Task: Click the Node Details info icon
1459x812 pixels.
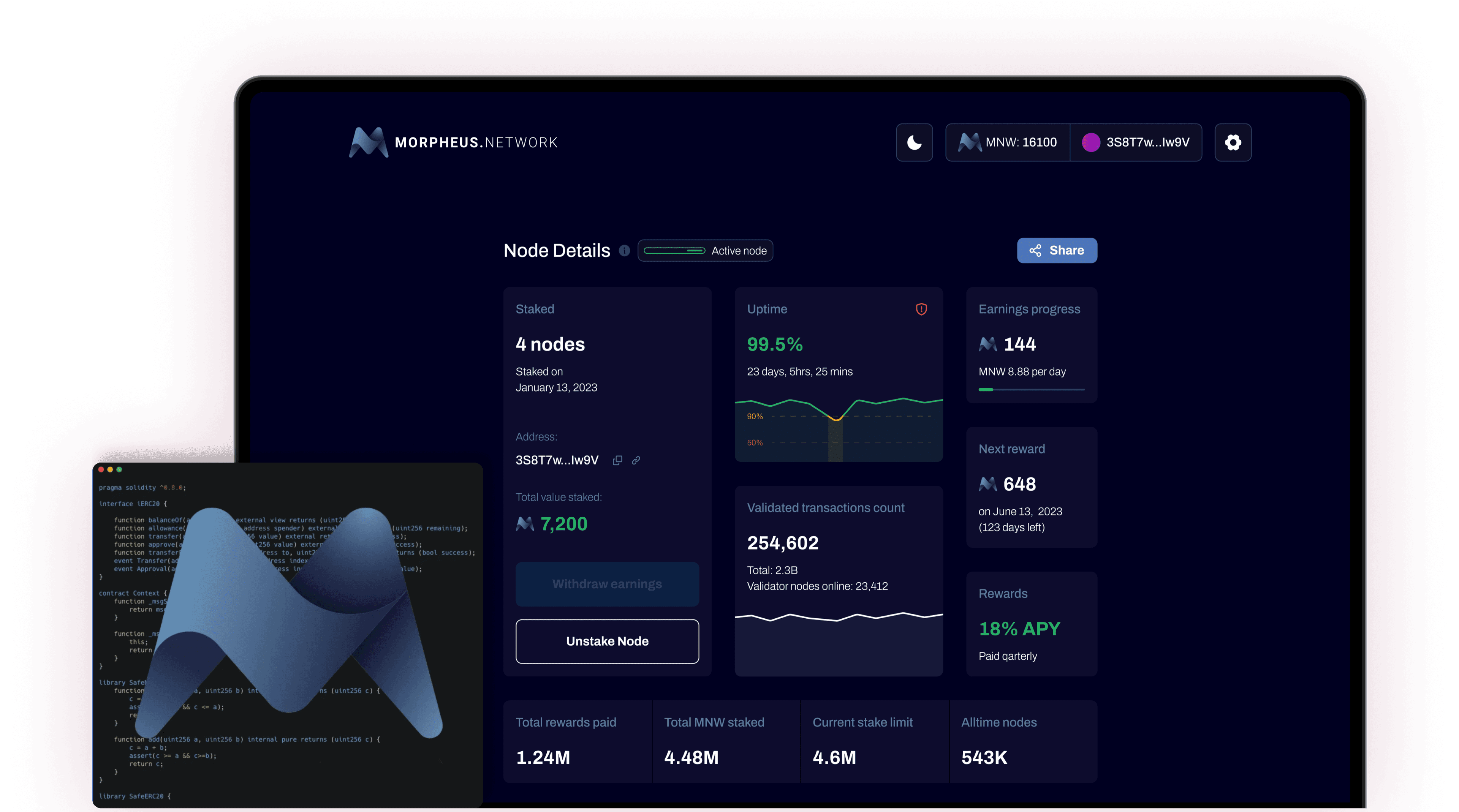Action: (624, 250)
